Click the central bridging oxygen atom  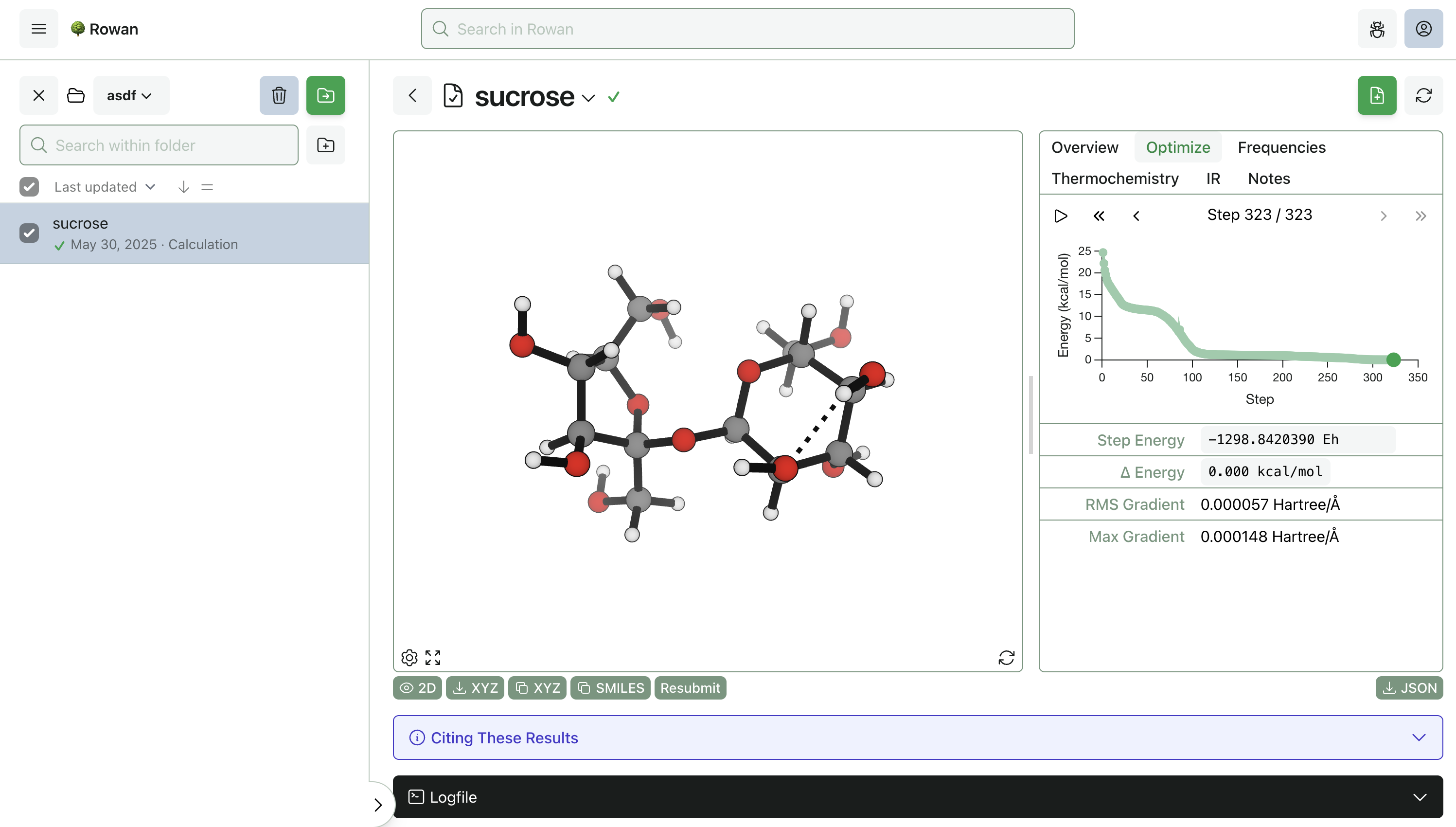tap(683, 440)
